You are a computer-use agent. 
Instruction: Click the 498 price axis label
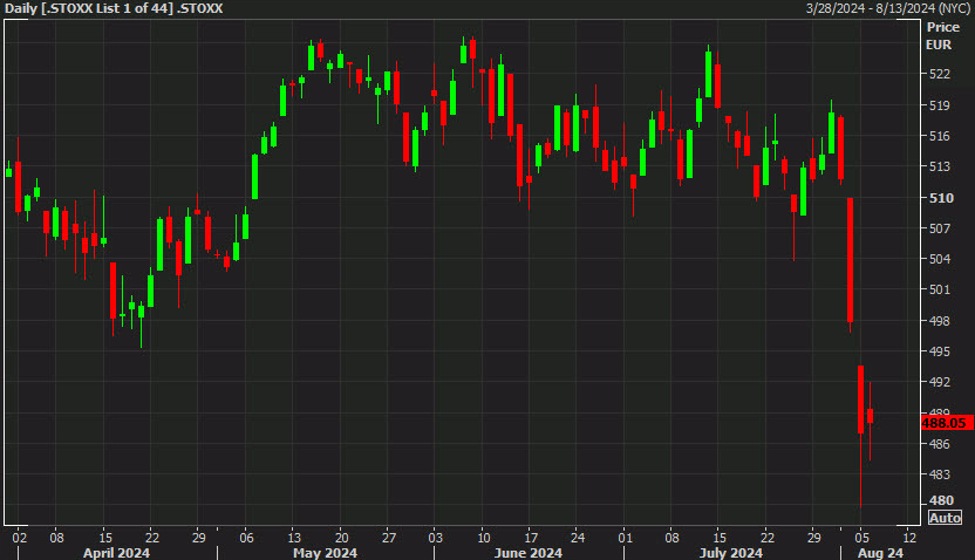tap(939, 321)
